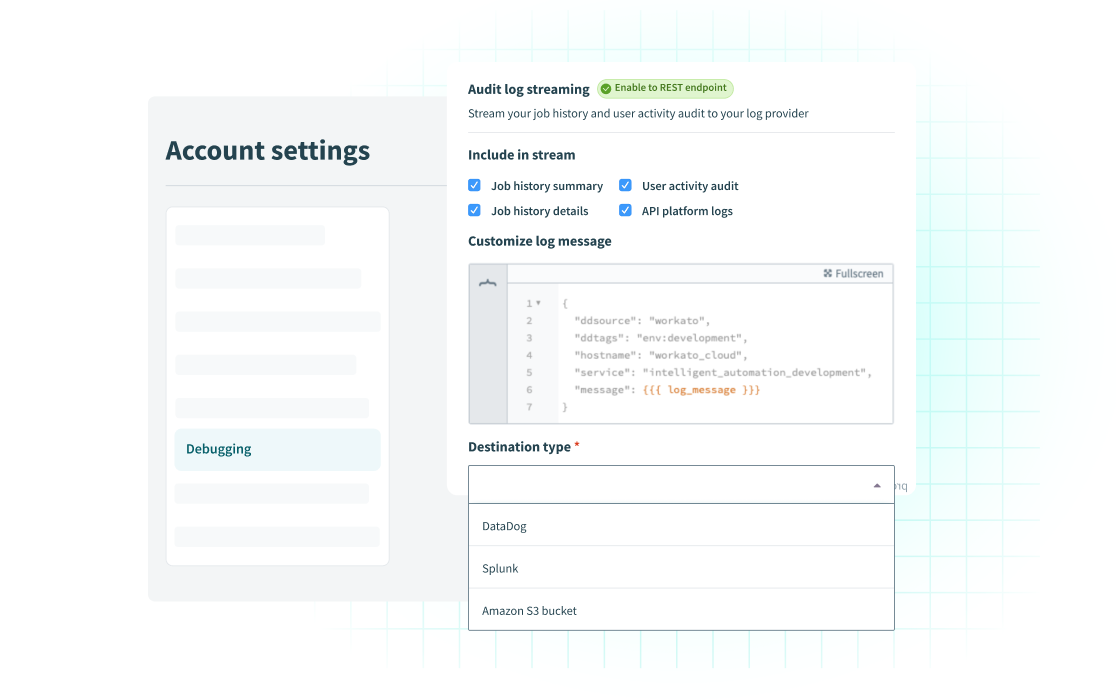Viewport: 1116px width, 700px height.
Task: Collapse Destination type dropdown arrow
Action: point(877,485)
